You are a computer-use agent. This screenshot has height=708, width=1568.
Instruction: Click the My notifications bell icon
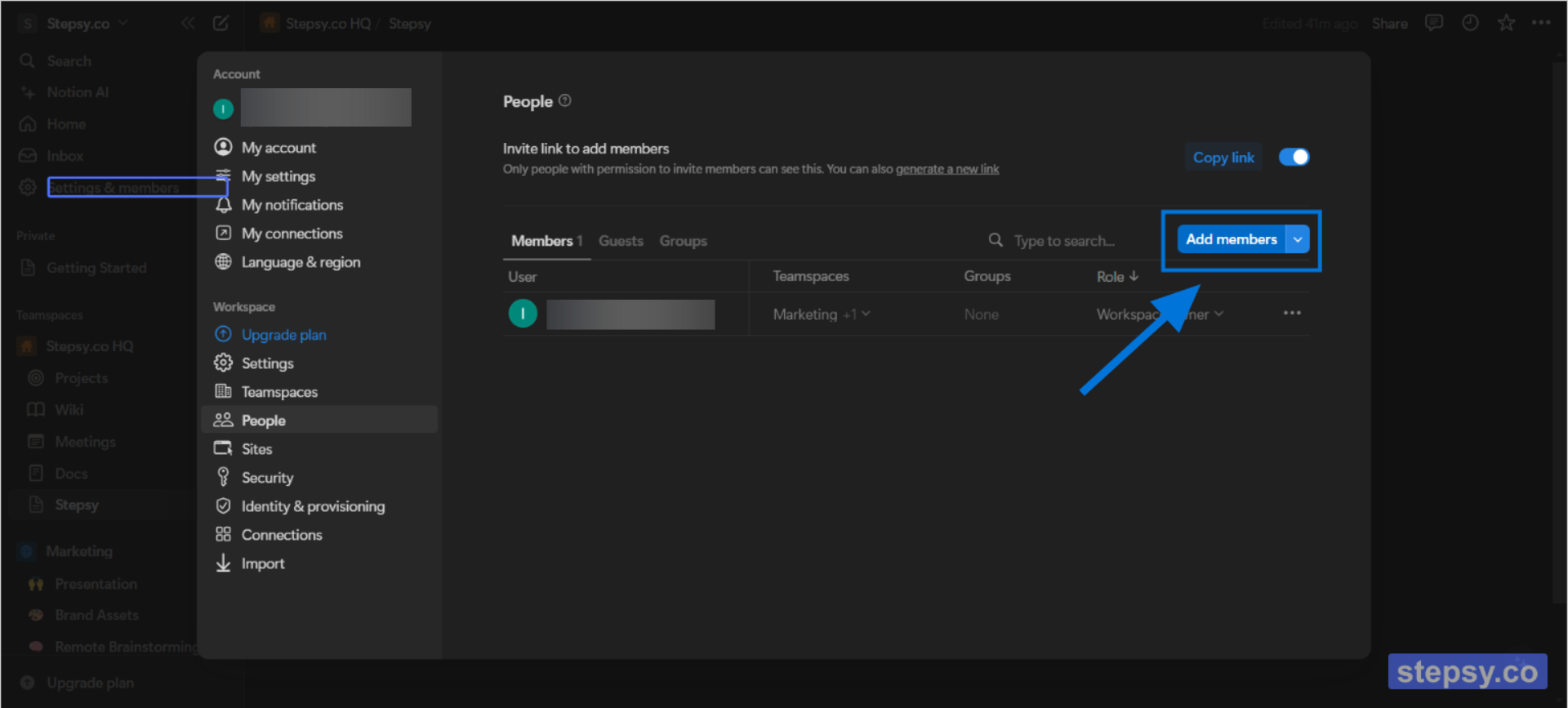point(223,204)
